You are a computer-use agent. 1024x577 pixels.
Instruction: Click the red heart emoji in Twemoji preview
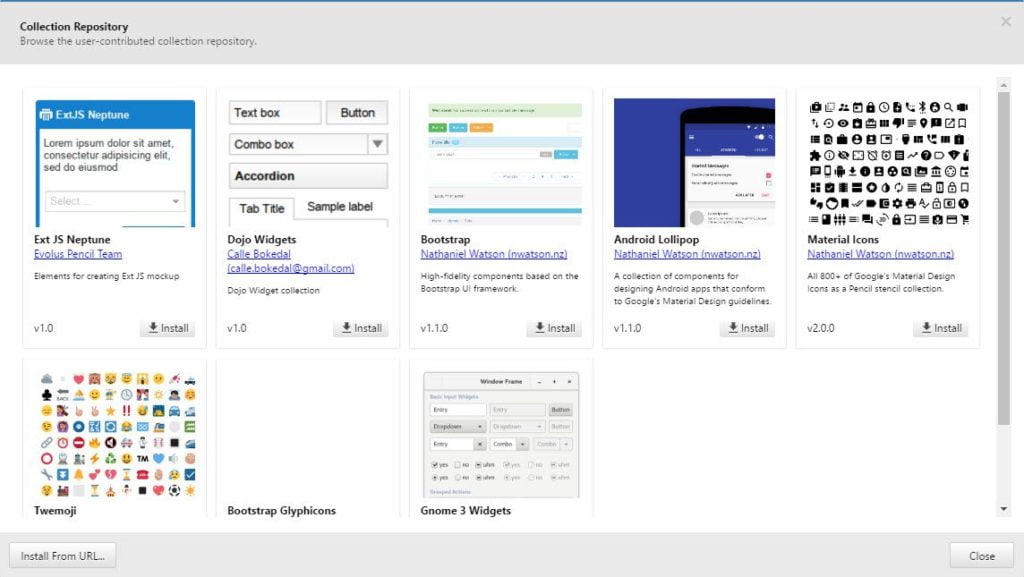click(78, 379)
